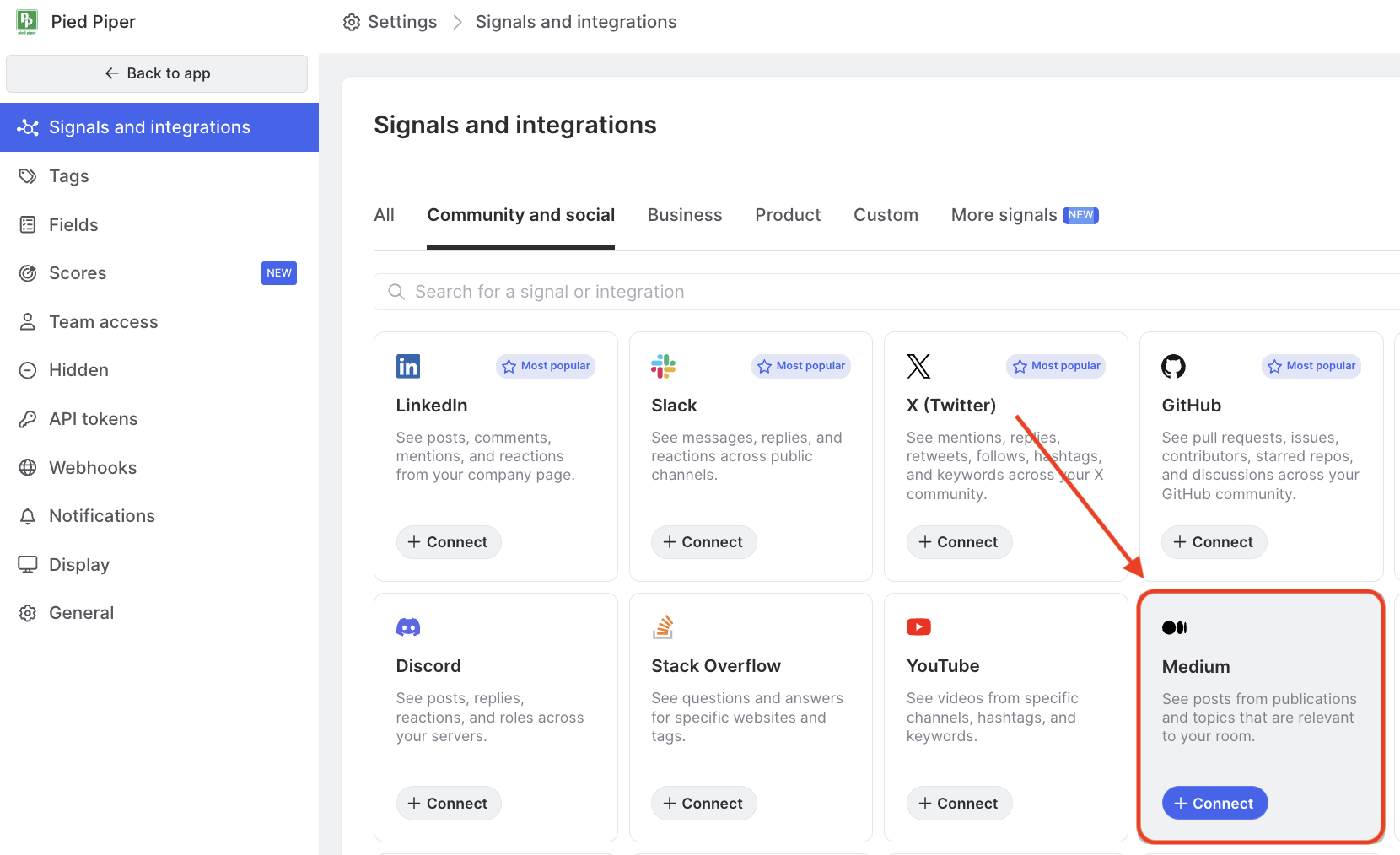1400x855 pixels.
Task: Connect the Slack integration
Action: [704, 542]
